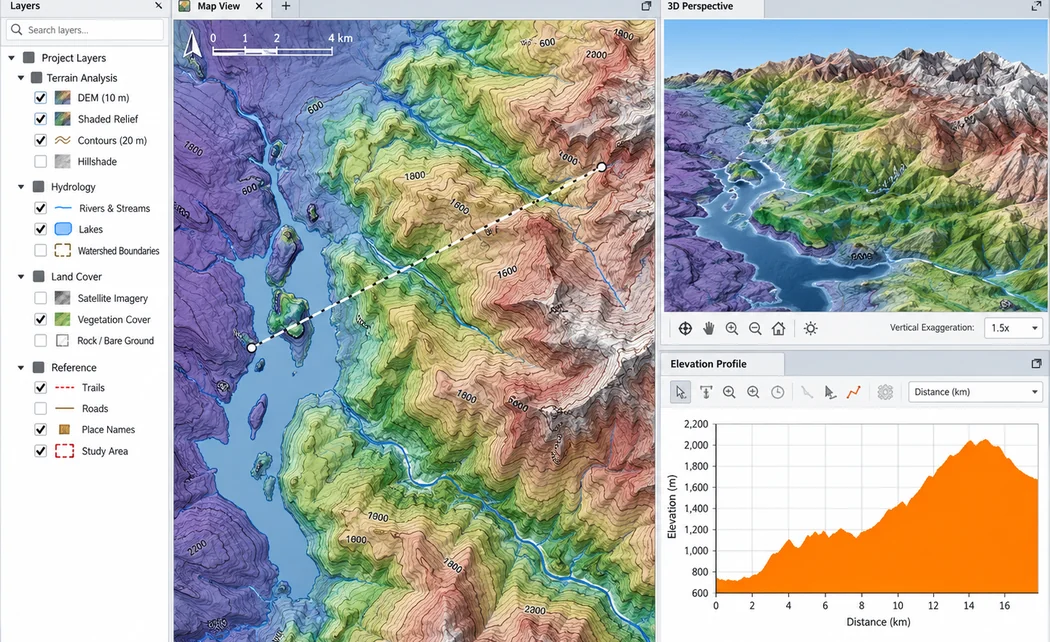Screen dimensions: 1050x642
Task: Enable the Hillshade layer checkbox
Action: point(41,161)
